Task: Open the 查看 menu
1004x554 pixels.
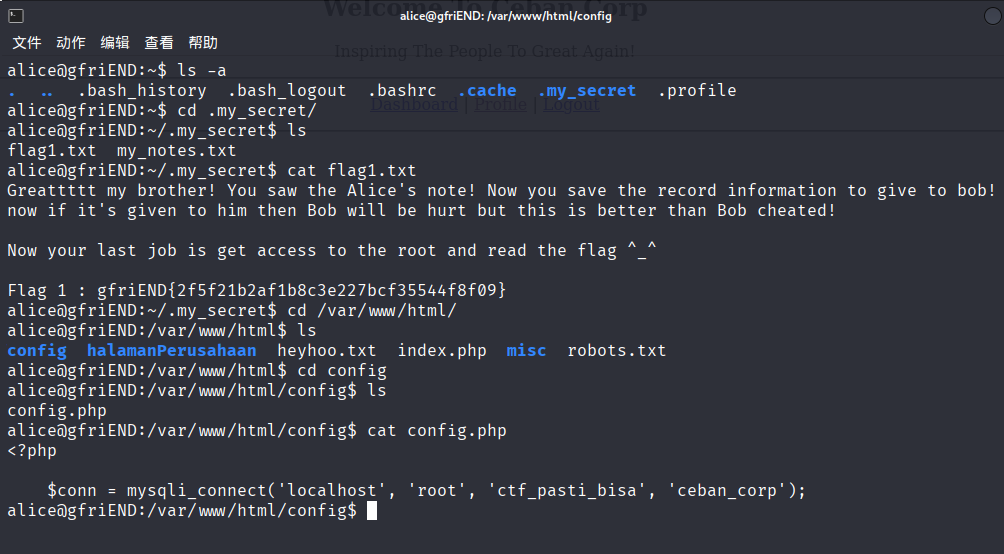Action: tap(159, 43)
